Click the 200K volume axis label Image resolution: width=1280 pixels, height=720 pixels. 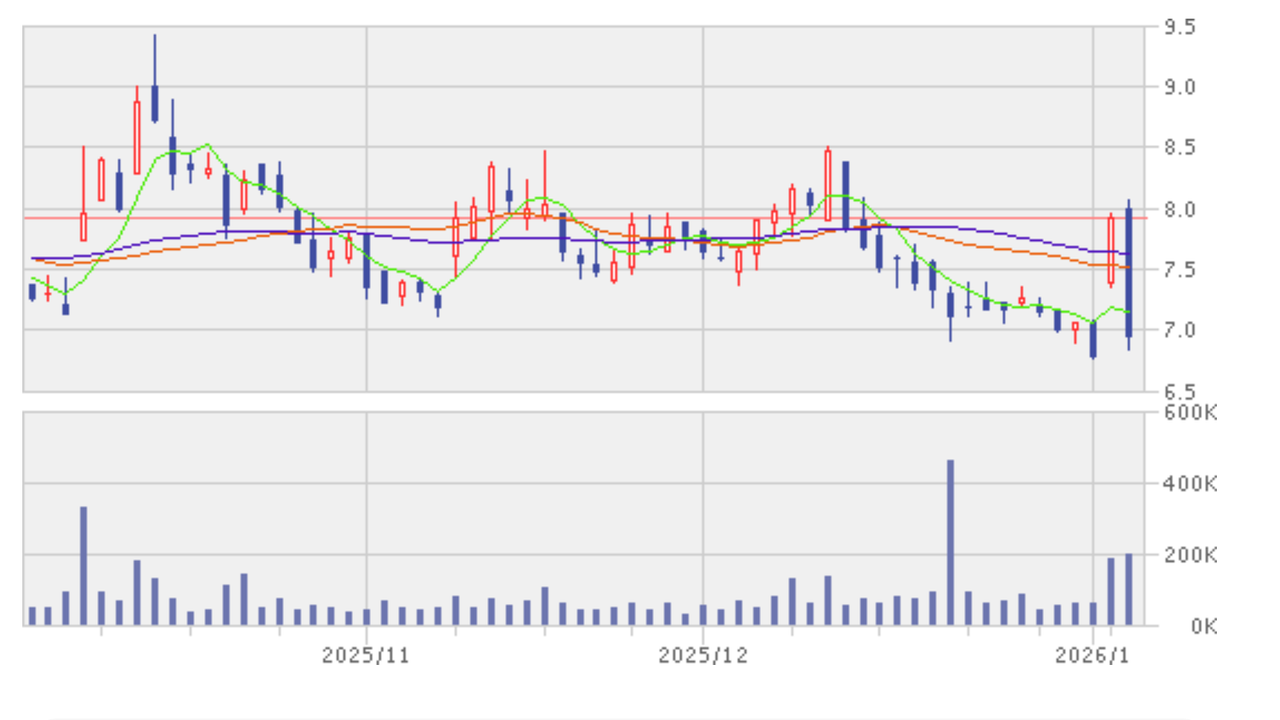coord(1188,556)
